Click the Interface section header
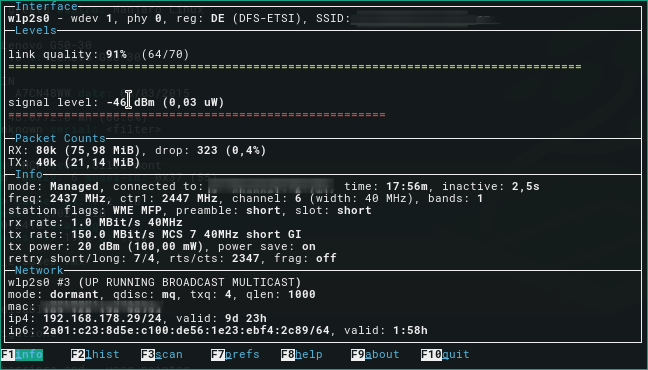The height and width of the screenshot is (370, 648). tap(46, 7)
